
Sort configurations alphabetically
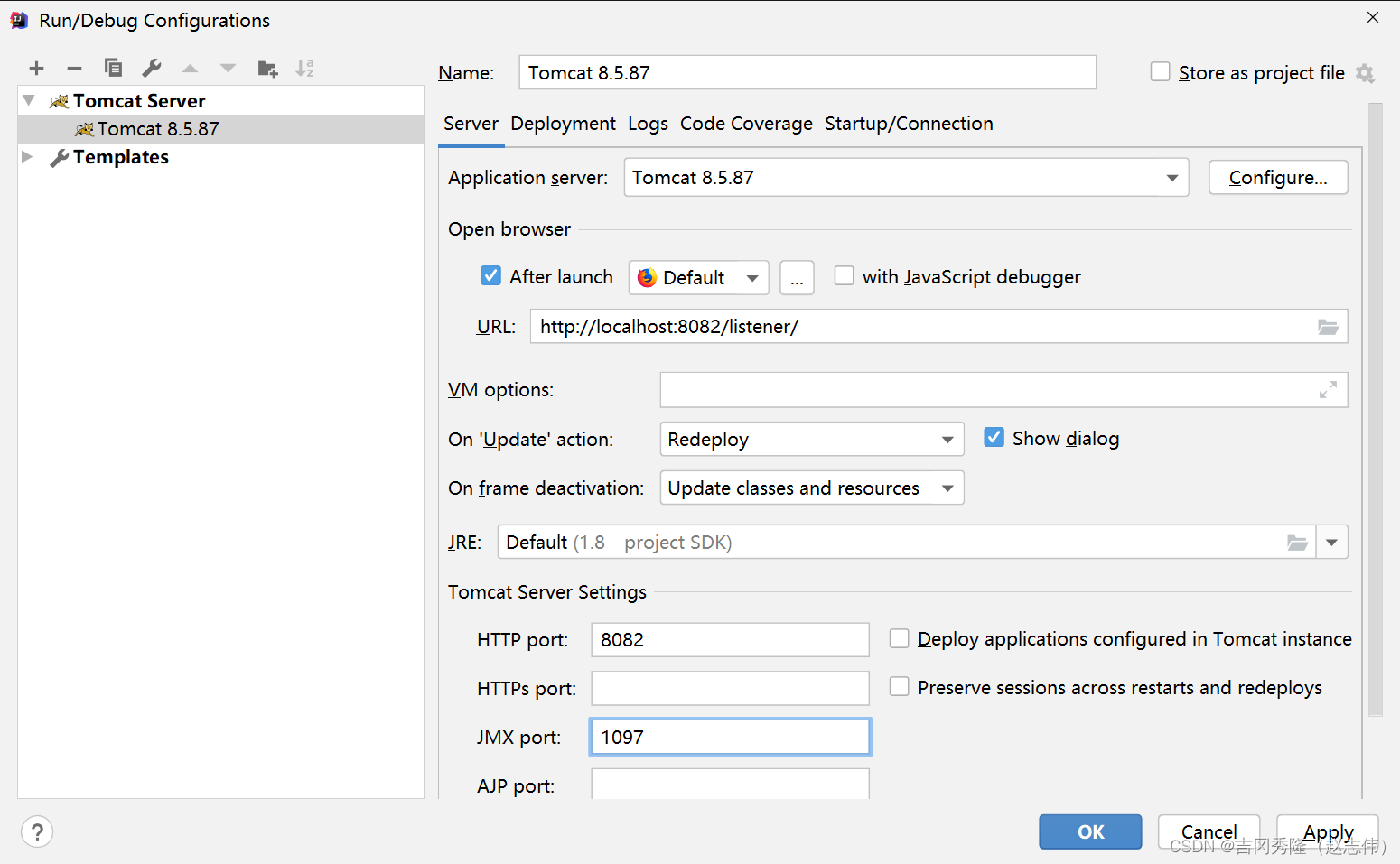(x=305, y=69)
